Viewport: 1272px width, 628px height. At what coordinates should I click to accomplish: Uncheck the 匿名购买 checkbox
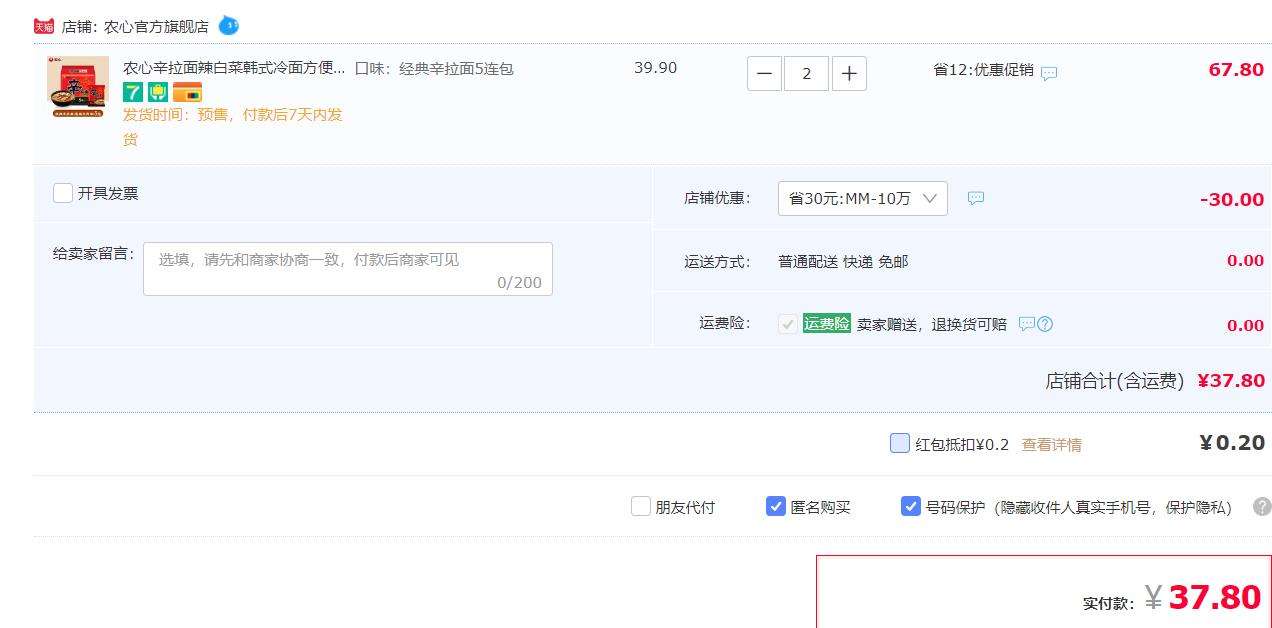(776, 507)
